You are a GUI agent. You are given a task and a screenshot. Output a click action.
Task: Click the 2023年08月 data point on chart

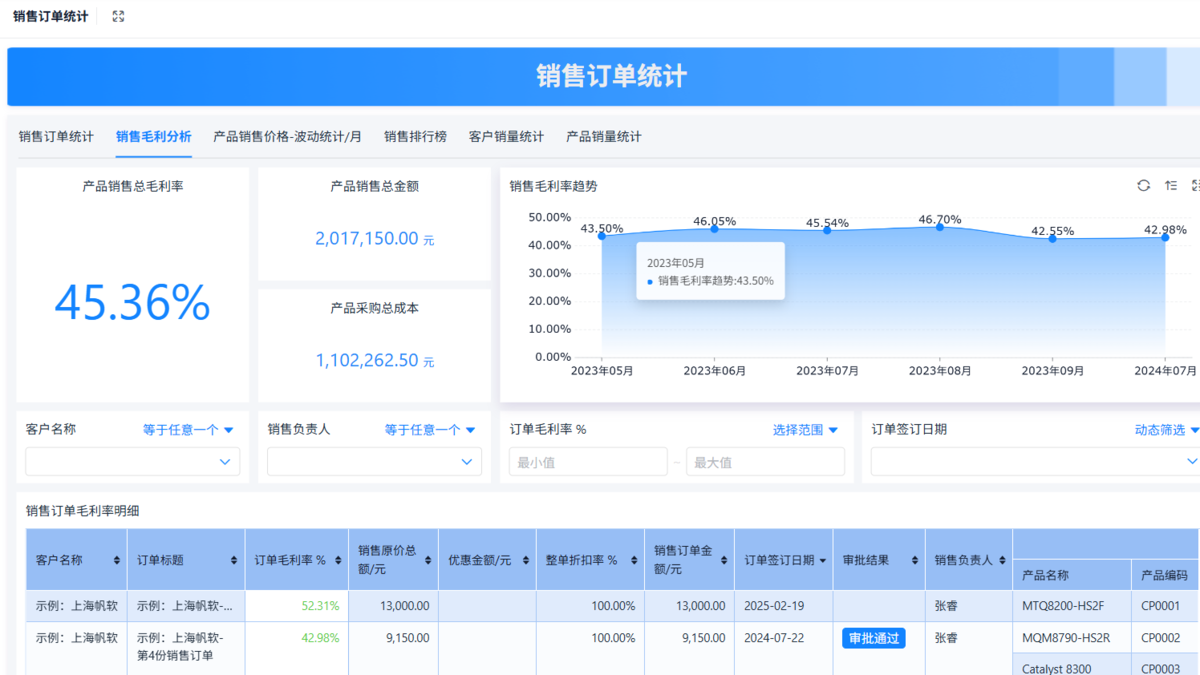[x=939, y=228]
